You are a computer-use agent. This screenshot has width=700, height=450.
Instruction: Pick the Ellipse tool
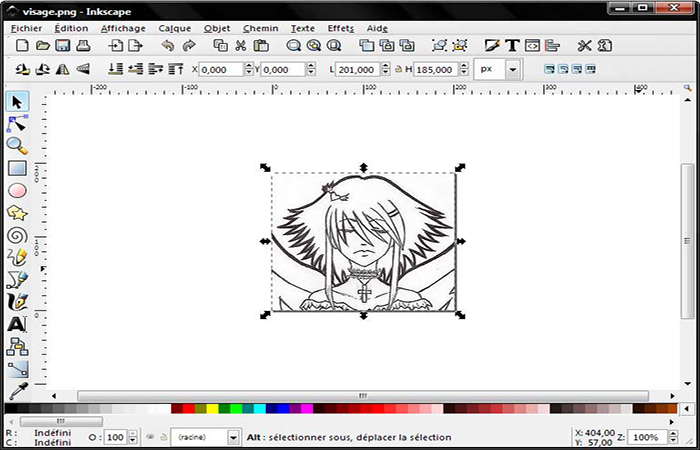coord(17,190)
